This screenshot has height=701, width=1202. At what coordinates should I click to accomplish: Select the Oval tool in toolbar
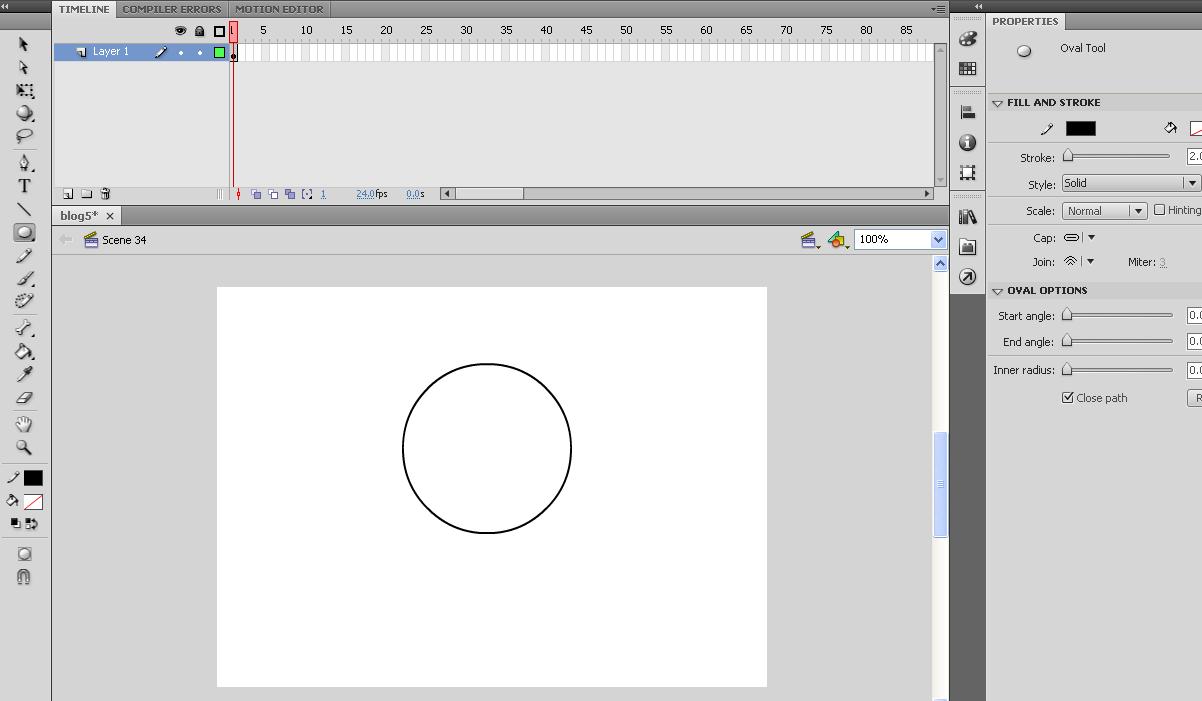tap(24, 232)
